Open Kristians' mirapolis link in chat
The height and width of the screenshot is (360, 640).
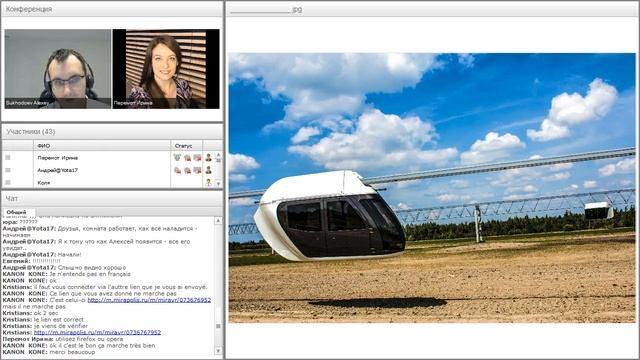[x=97, y=333]
